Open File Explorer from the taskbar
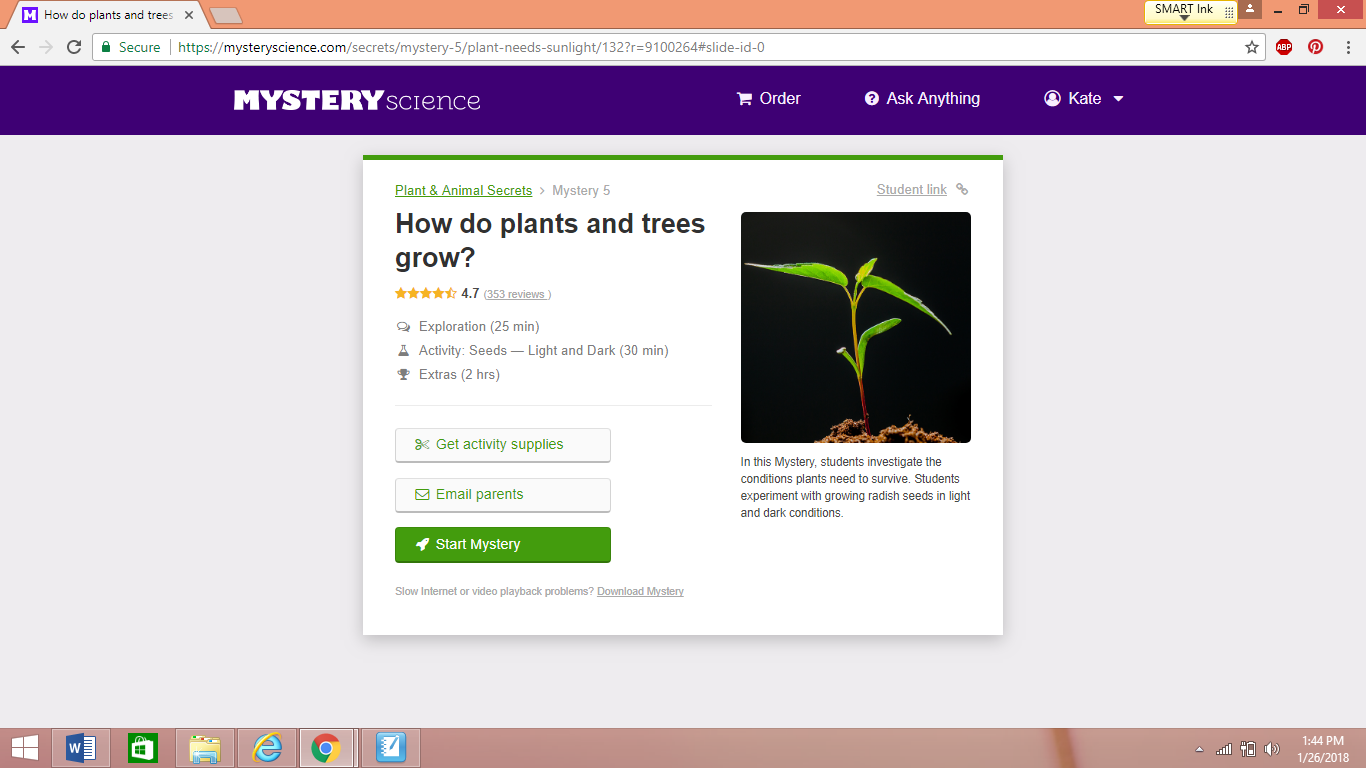The height and width of the screenshot is (768, 1366). tap(205, 748)
